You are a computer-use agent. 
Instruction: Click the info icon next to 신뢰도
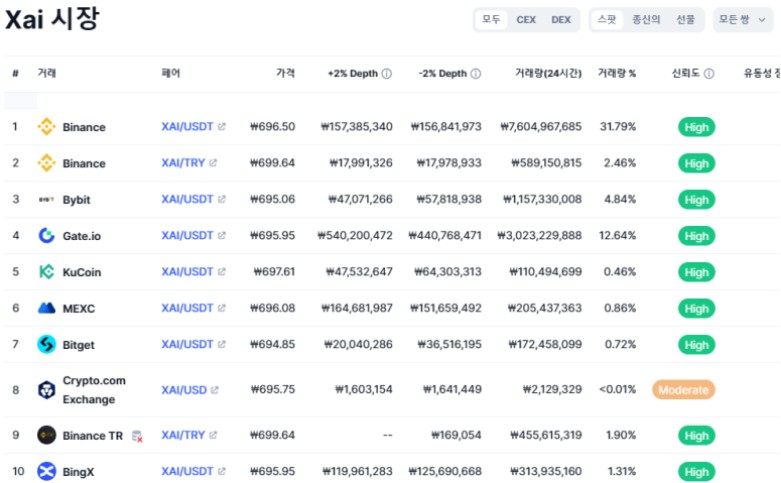[x=709, y=74]
